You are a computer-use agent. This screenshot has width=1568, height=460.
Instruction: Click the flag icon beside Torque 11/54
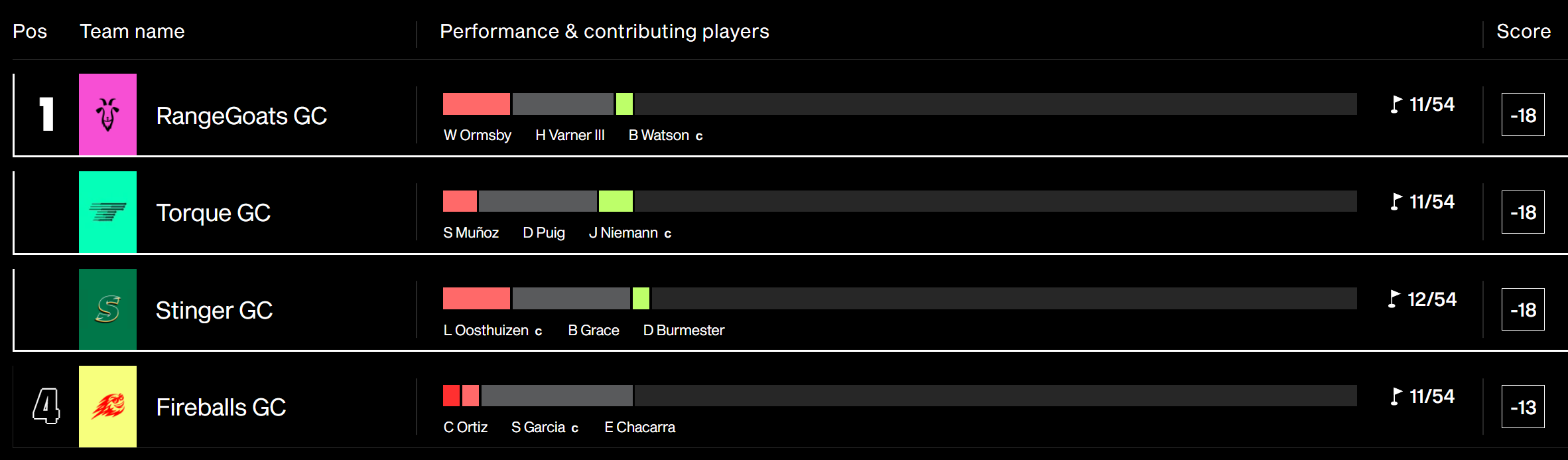[1396, 202]
